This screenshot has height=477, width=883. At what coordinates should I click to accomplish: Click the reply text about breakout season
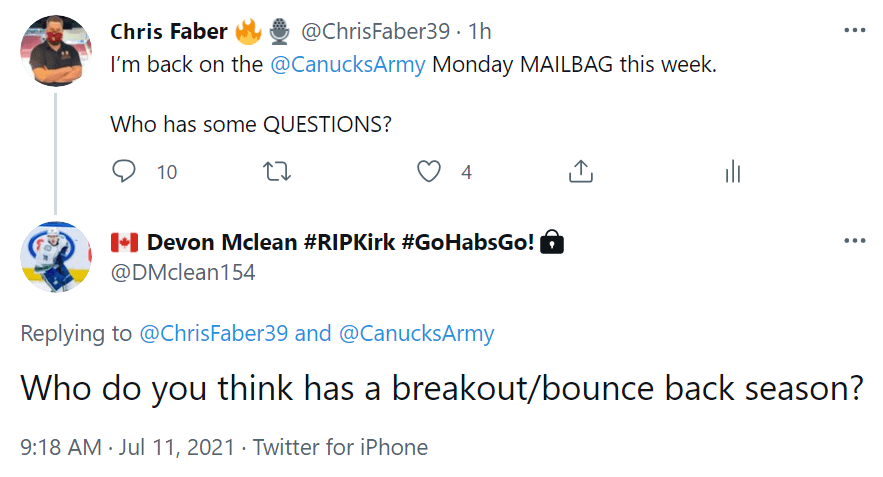(x=441, y=388)
